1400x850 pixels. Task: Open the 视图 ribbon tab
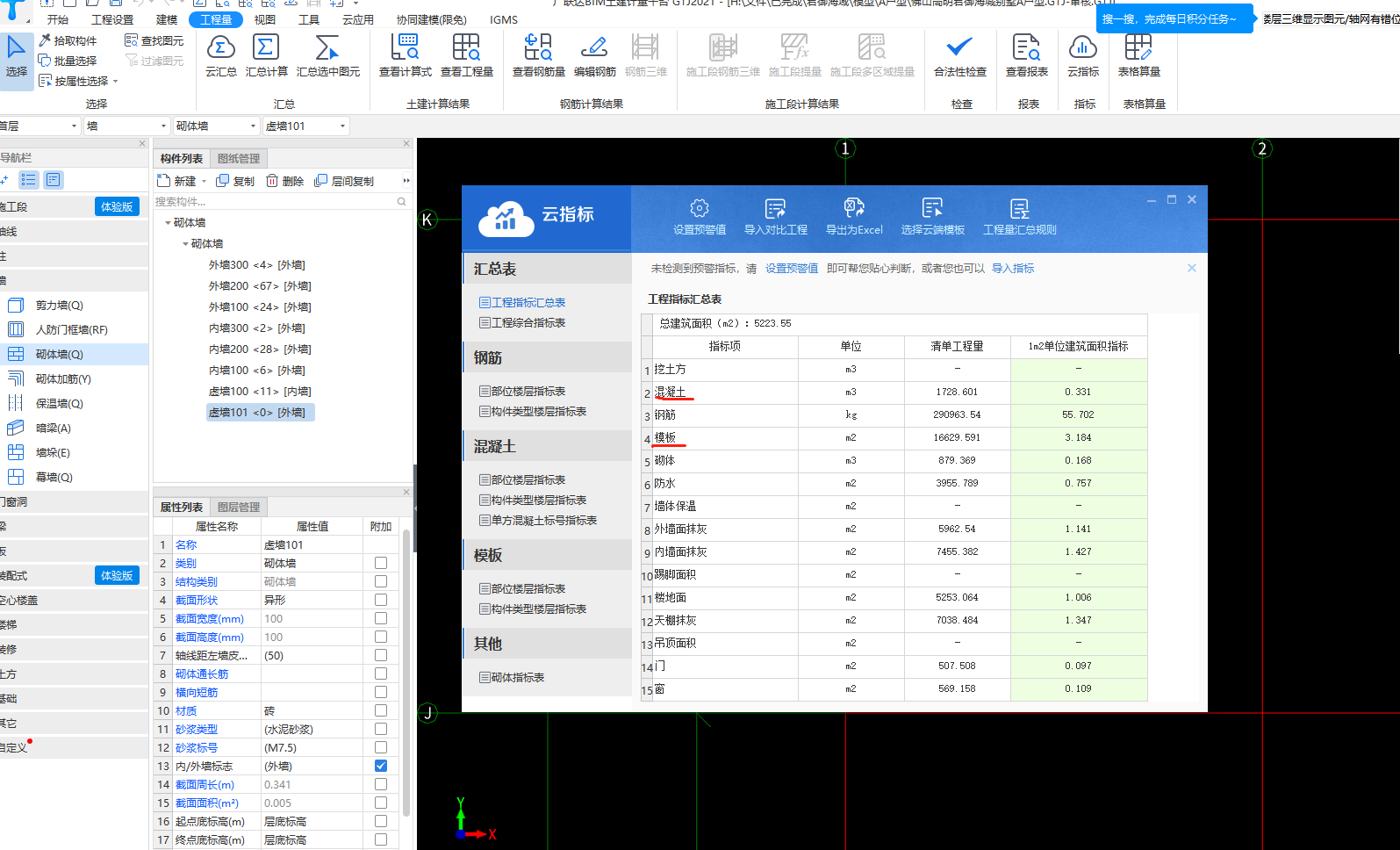pos(264,19)
